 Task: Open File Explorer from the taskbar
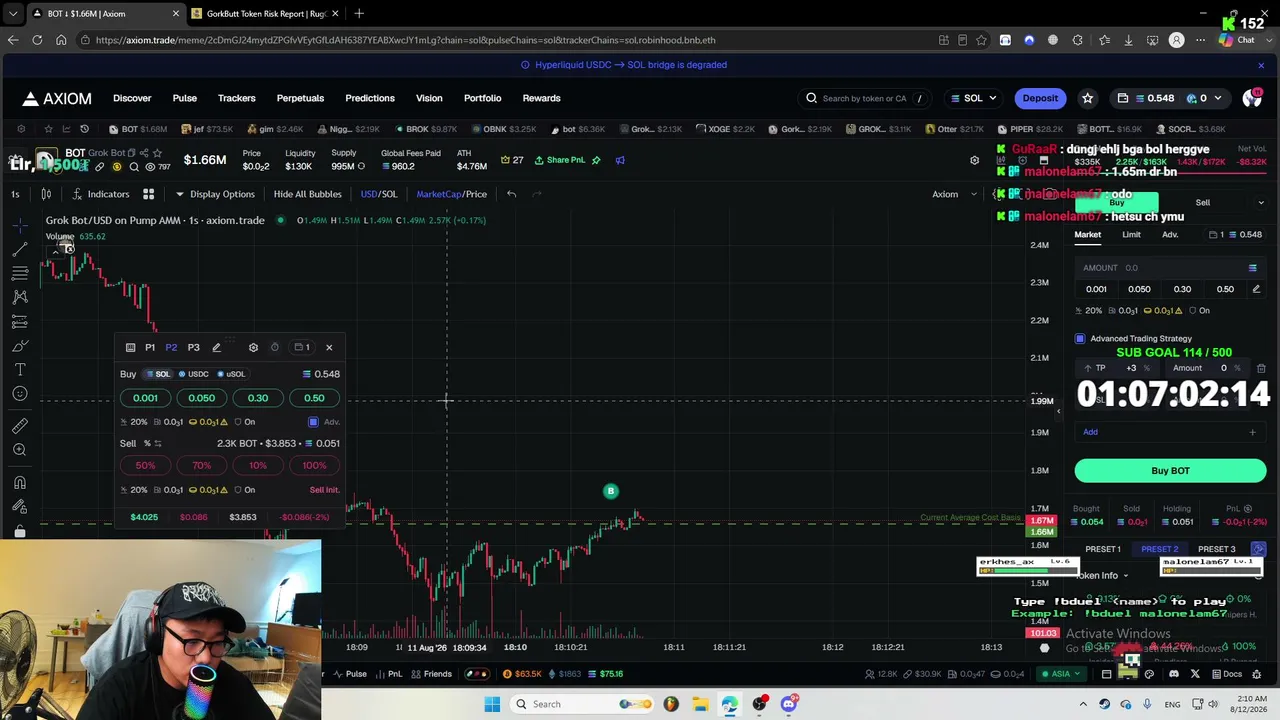(700, 704)
